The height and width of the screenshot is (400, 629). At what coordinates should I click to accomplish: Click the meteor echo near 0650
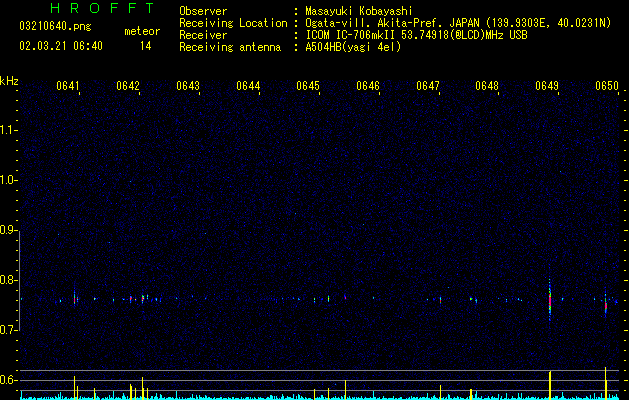tap(606, 304)
